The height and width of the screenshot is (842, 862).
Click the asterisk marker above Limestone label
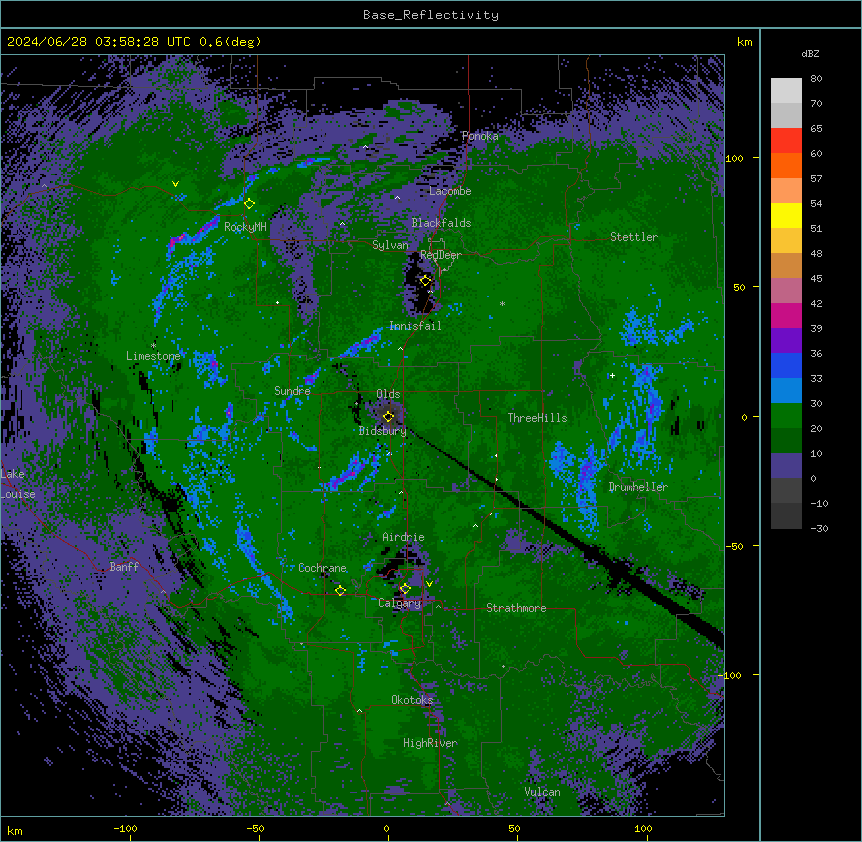pos(153,345)
